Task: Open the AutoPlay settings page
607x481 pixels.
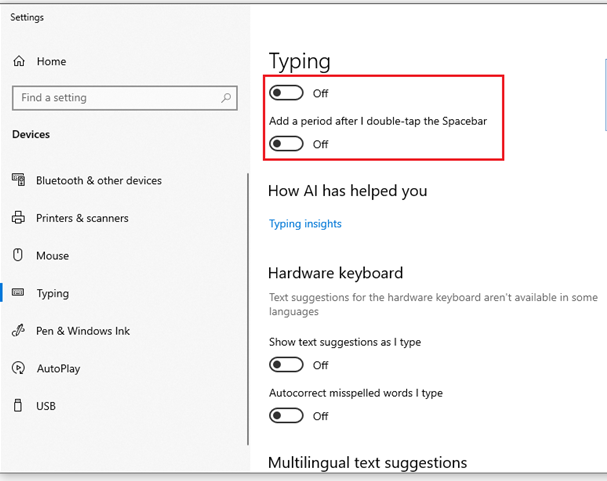Action: point(58,369)
